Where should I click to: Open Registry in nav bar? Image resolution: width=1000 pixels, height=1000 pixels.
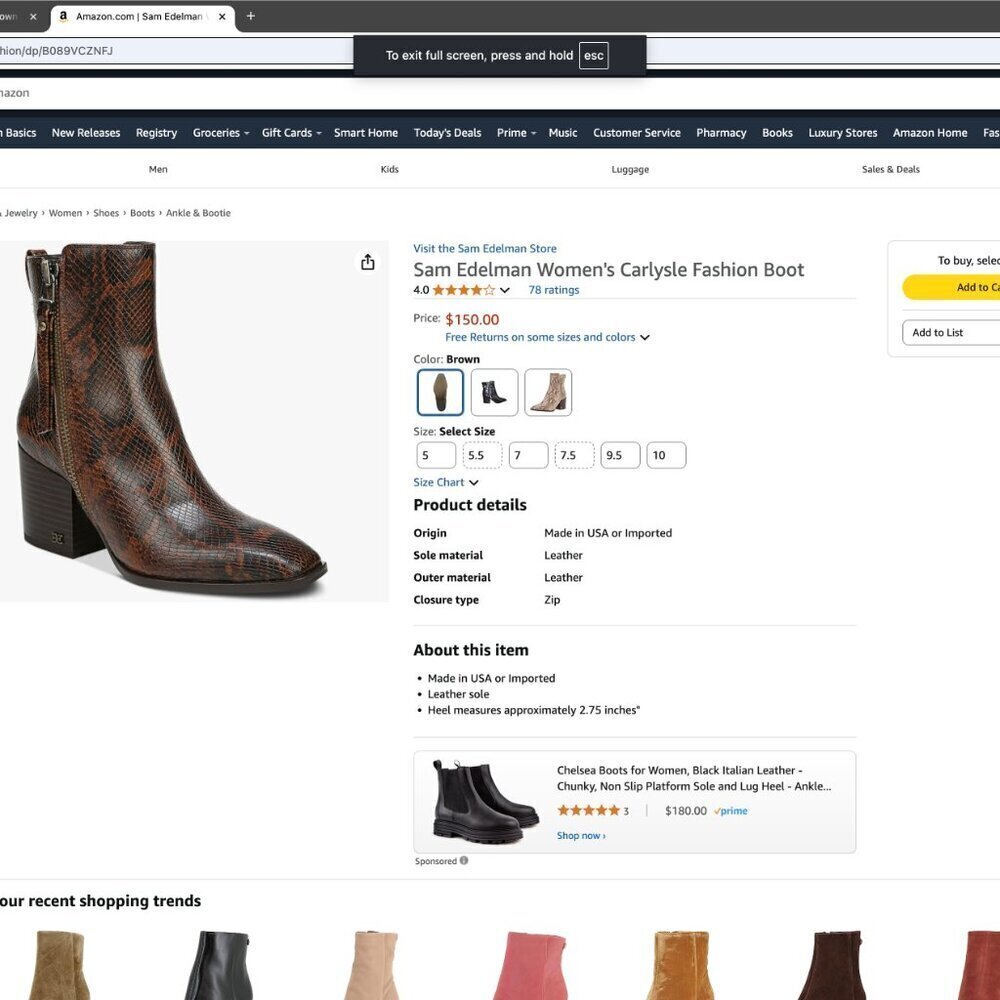[x=156, y=133]
